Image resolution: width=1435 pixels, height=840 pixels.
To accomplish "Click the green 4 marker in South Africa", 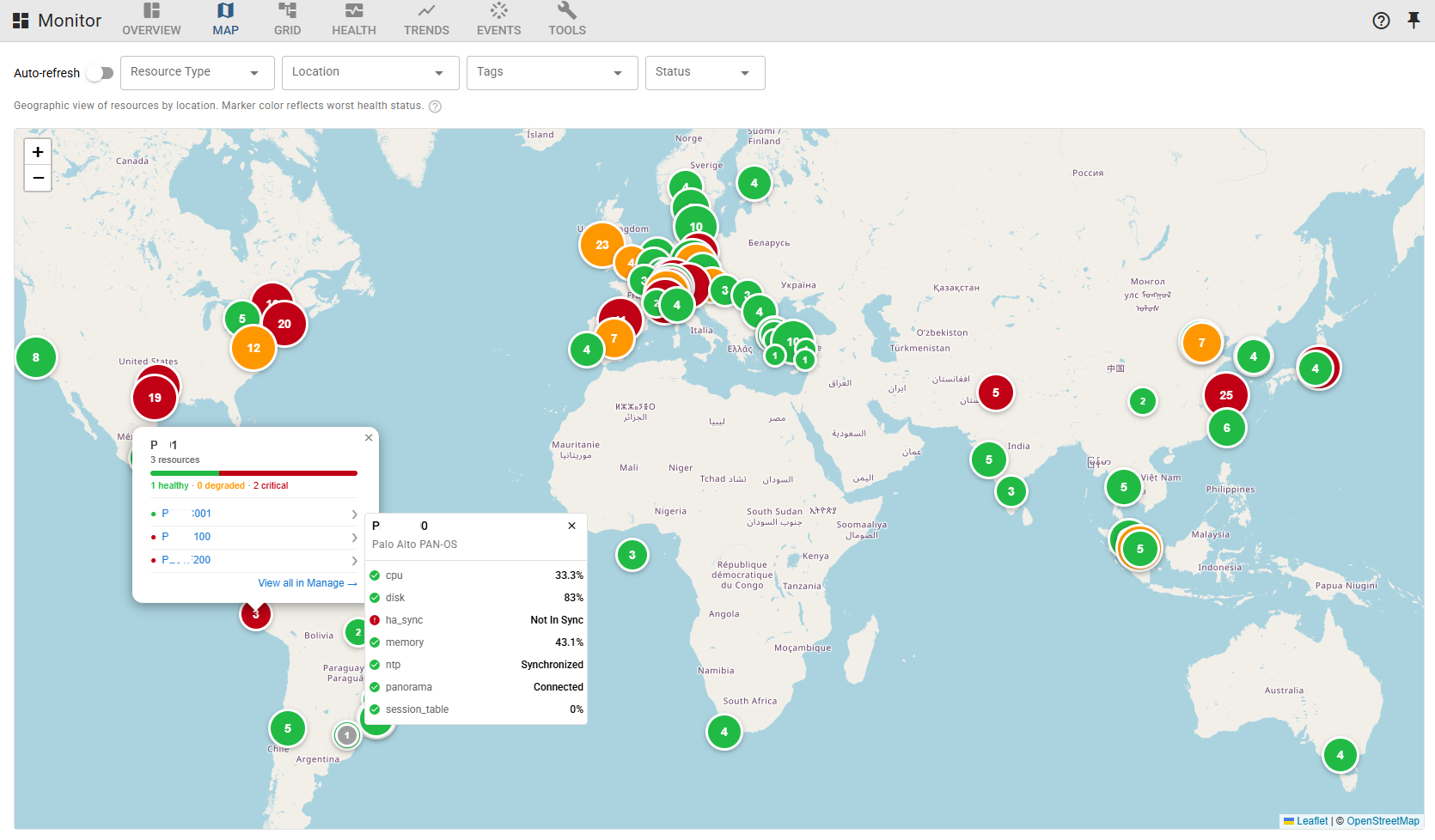I will tap(724, 732).
